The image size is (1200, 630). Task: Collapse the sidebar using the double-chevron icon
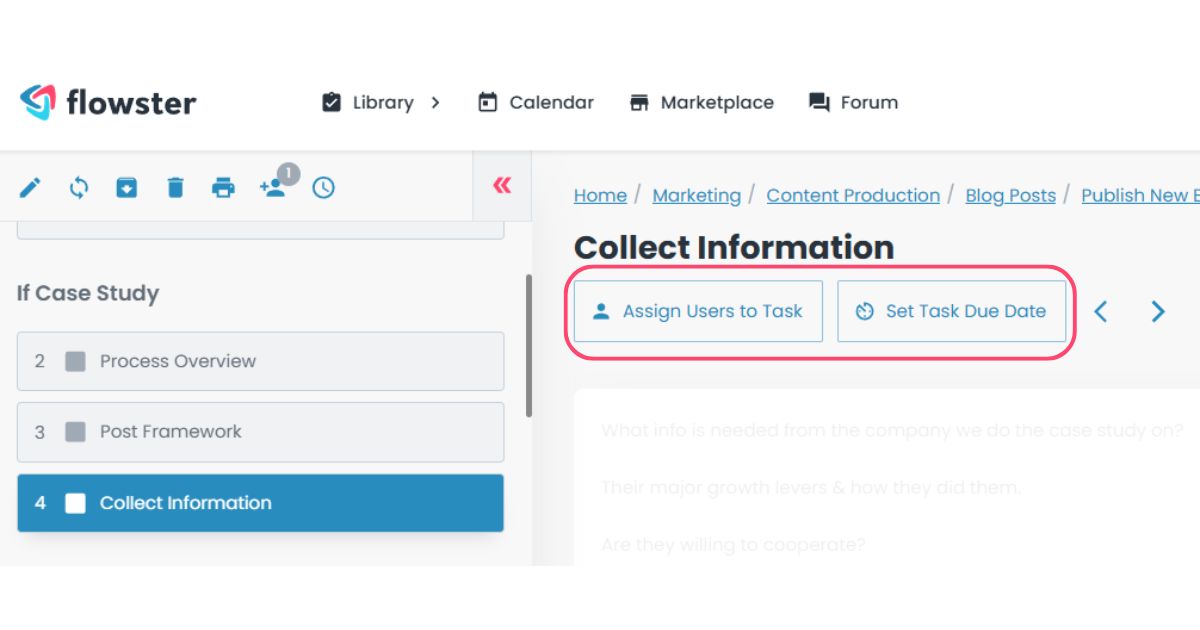pos(501,185)
